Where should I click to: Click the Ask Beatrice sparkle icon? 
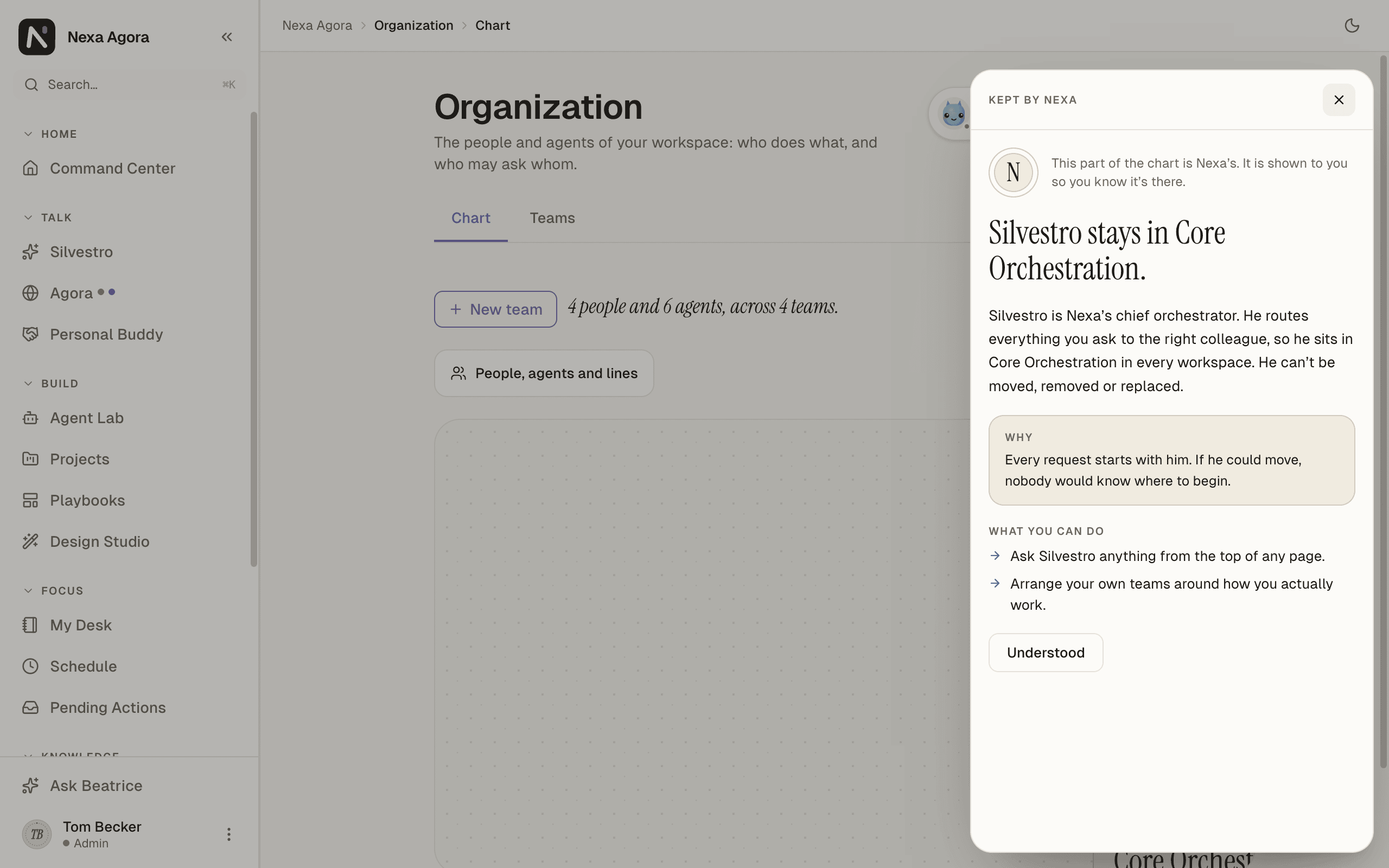click(x=30, y=786)
